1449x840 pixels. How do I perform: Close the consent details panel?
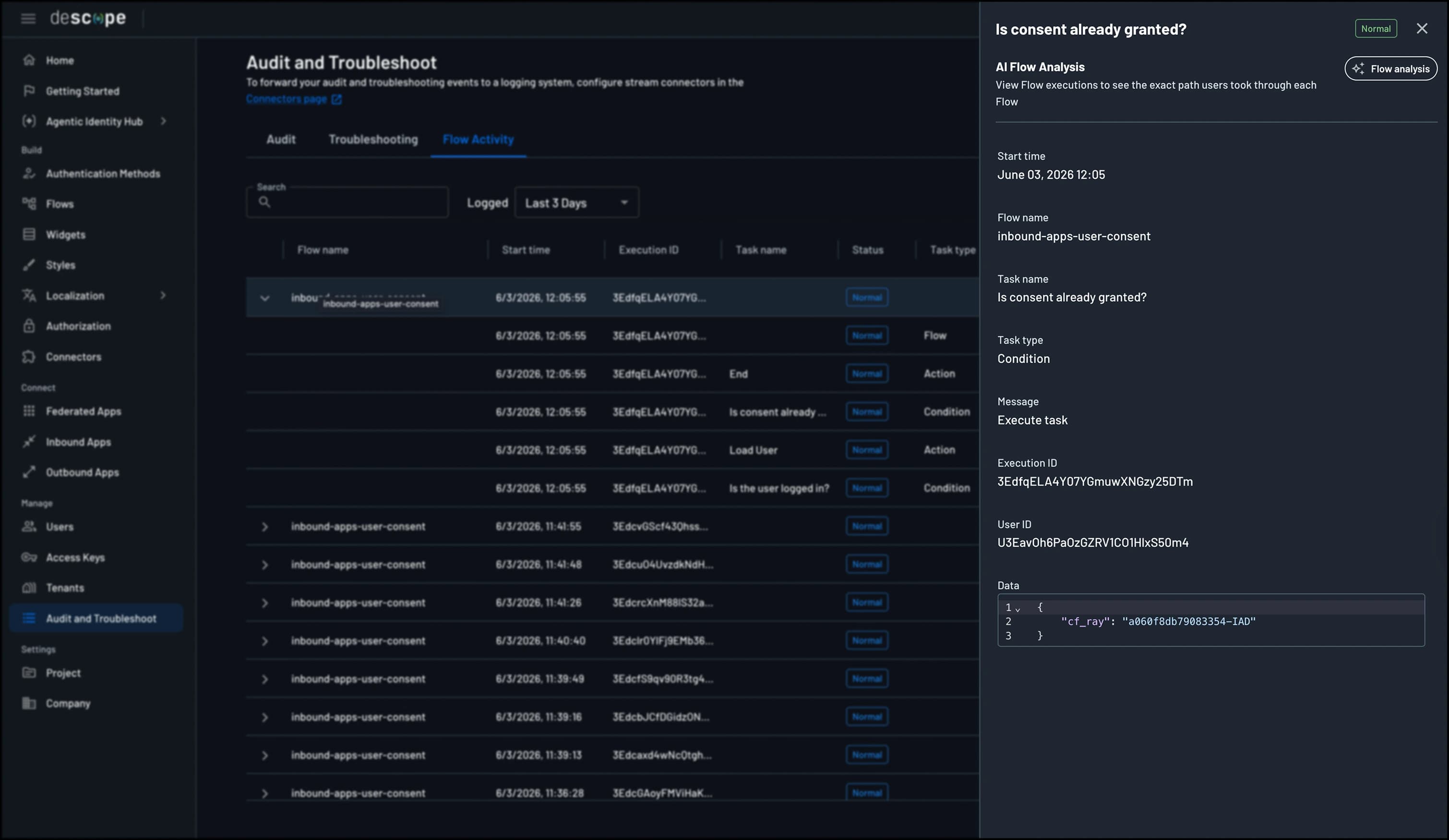1422,29
